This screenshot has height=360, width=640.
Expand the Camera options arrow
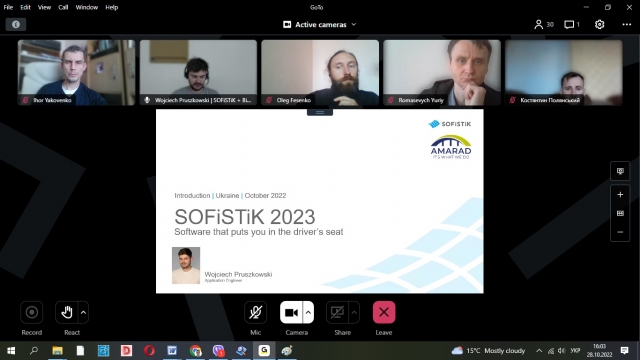[x=309, y=313]
